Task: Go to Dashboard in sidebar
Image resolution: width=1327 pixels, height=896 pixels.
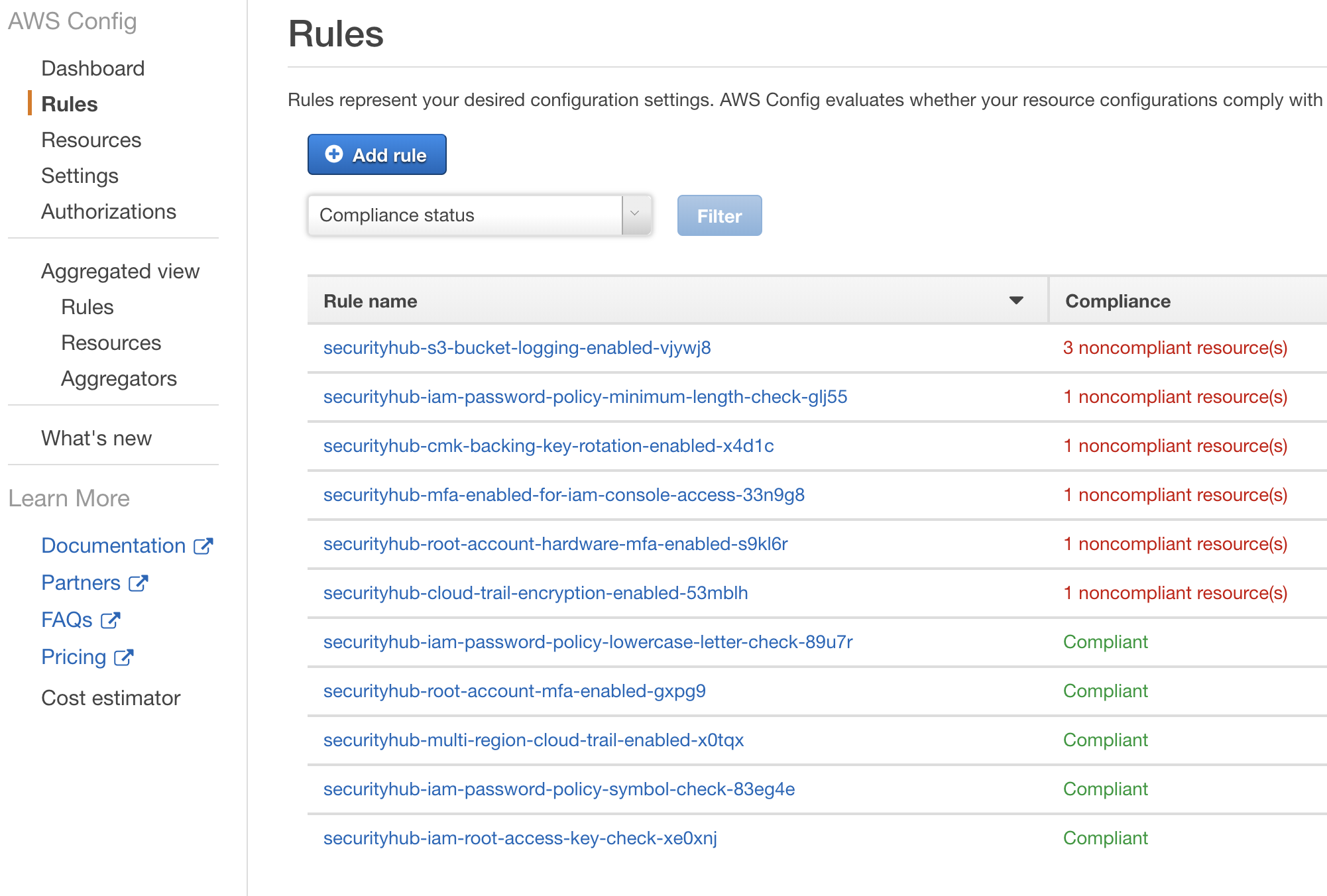Action: tap(93, 68)
